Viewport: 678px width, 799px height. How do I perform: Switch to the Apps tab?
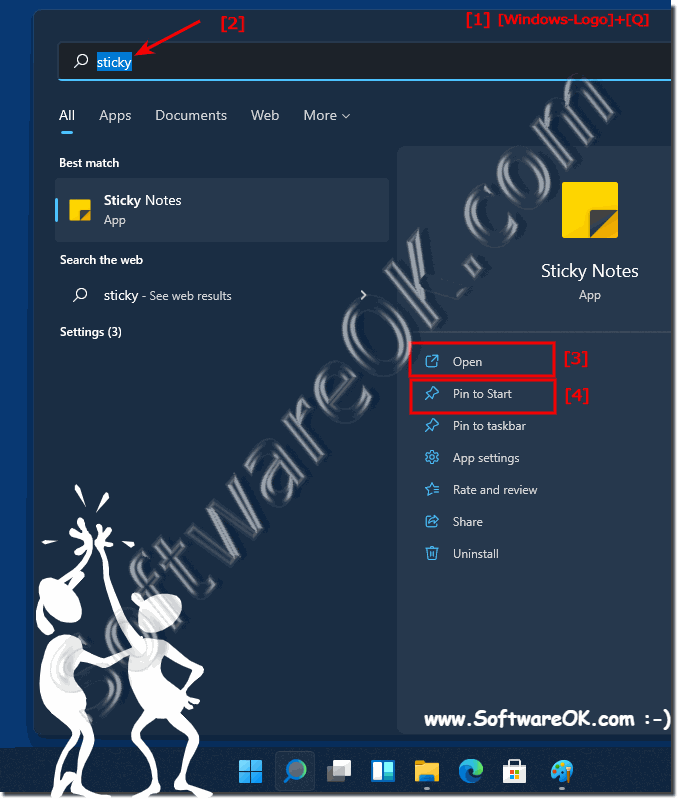[115, 116]
